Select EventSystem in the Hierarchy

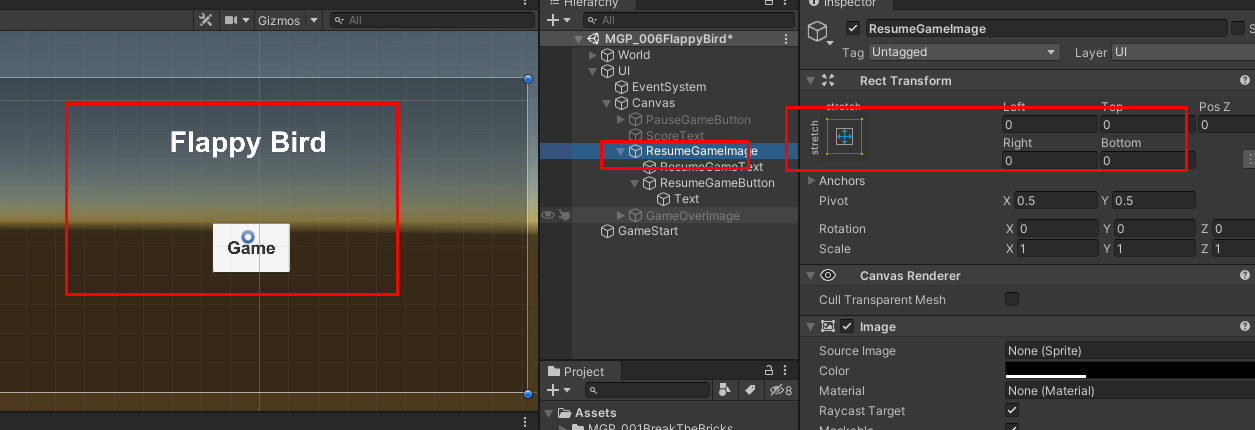point(668,87)
